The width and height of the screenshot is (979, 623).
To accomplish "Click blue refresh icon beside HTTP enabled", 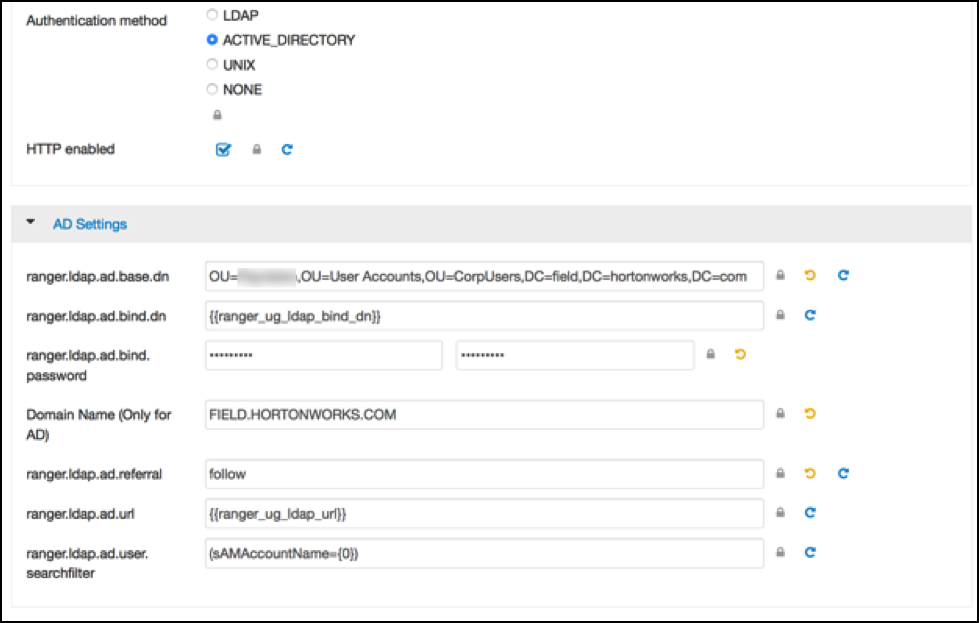I will [x=287, y=150].
